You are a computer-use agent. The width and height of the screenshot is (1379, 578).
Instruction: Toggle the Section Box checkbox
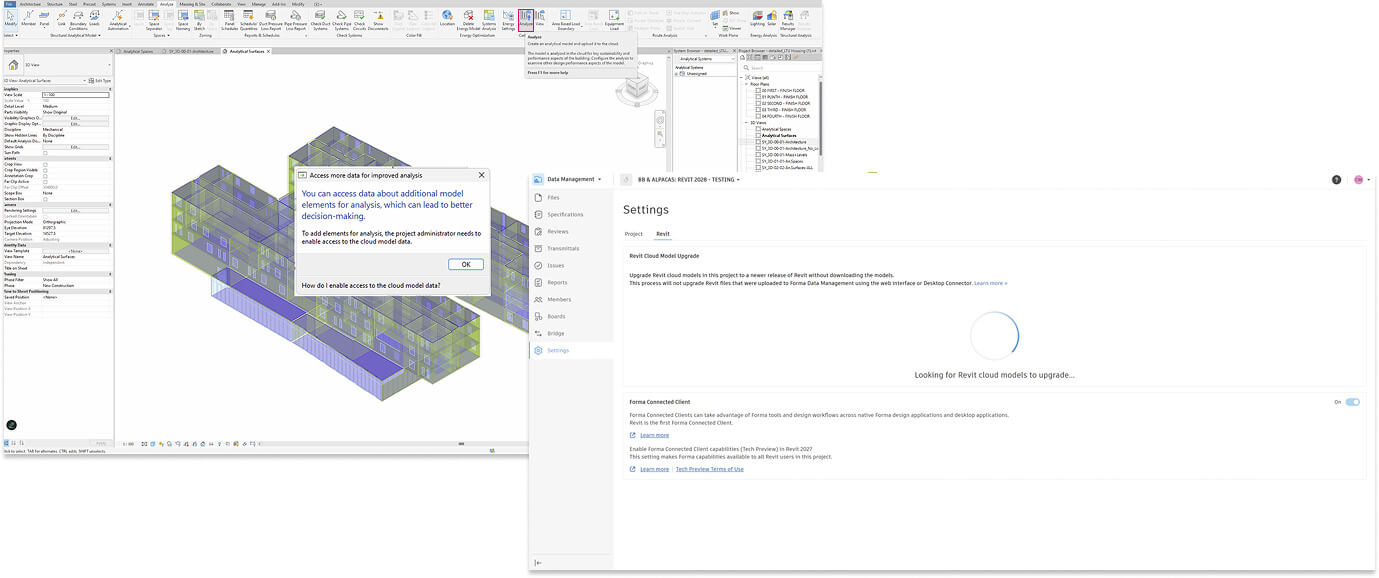coord(45,199)
